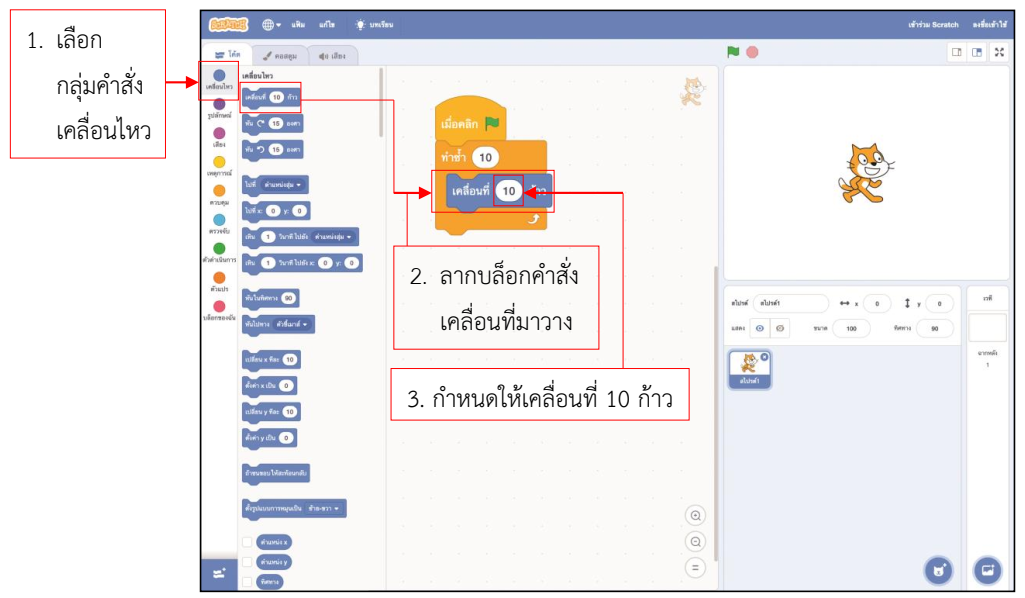This screenshot has height=598, width=1025.
Task: Enable the ตำแหน่ง x stage display checkbox
Action: click(247, 543)
